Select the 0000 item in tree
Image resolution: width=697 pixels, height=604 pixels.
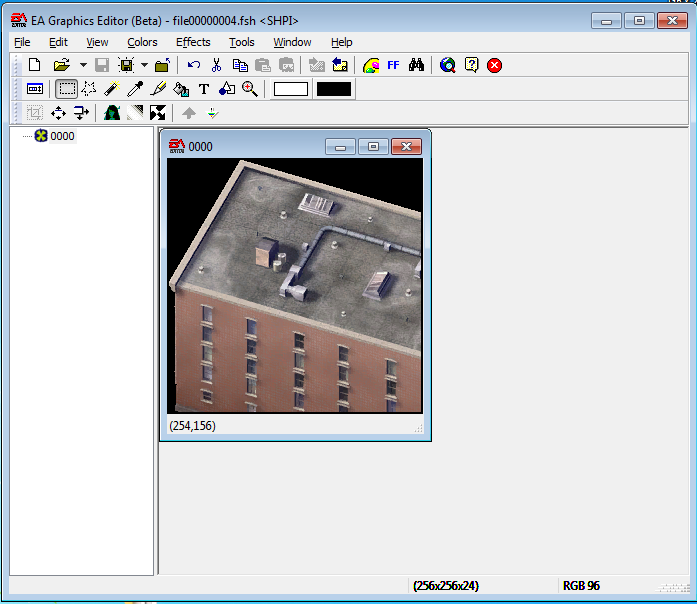[x=62, y=136]
